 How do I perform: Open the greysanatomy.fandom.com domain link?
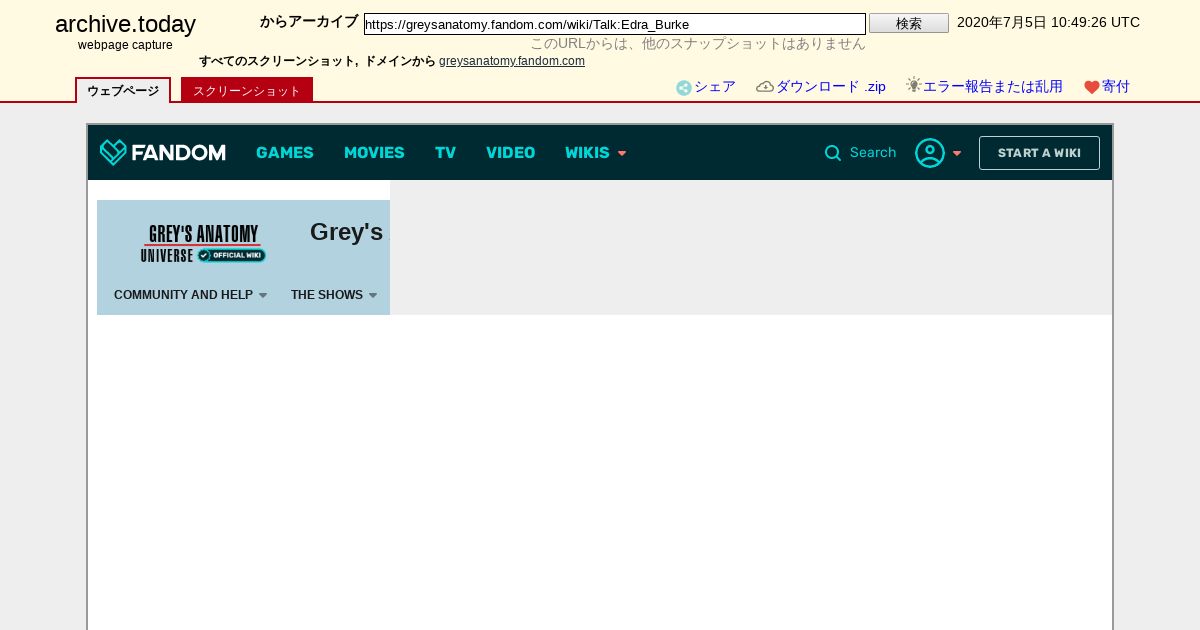click(512, 61)
